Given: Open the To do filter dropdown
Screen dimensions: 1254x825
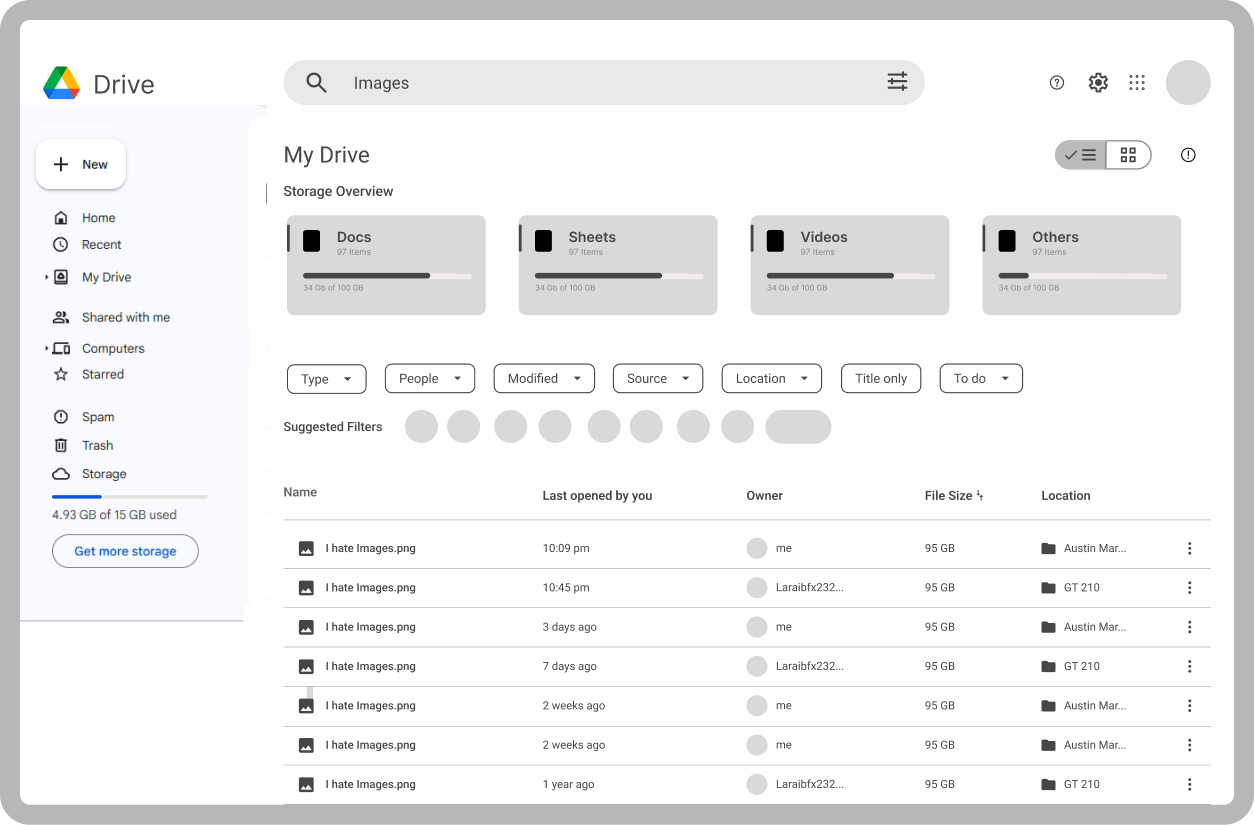Looking at the screenshot, I should [x=981, y=378].
